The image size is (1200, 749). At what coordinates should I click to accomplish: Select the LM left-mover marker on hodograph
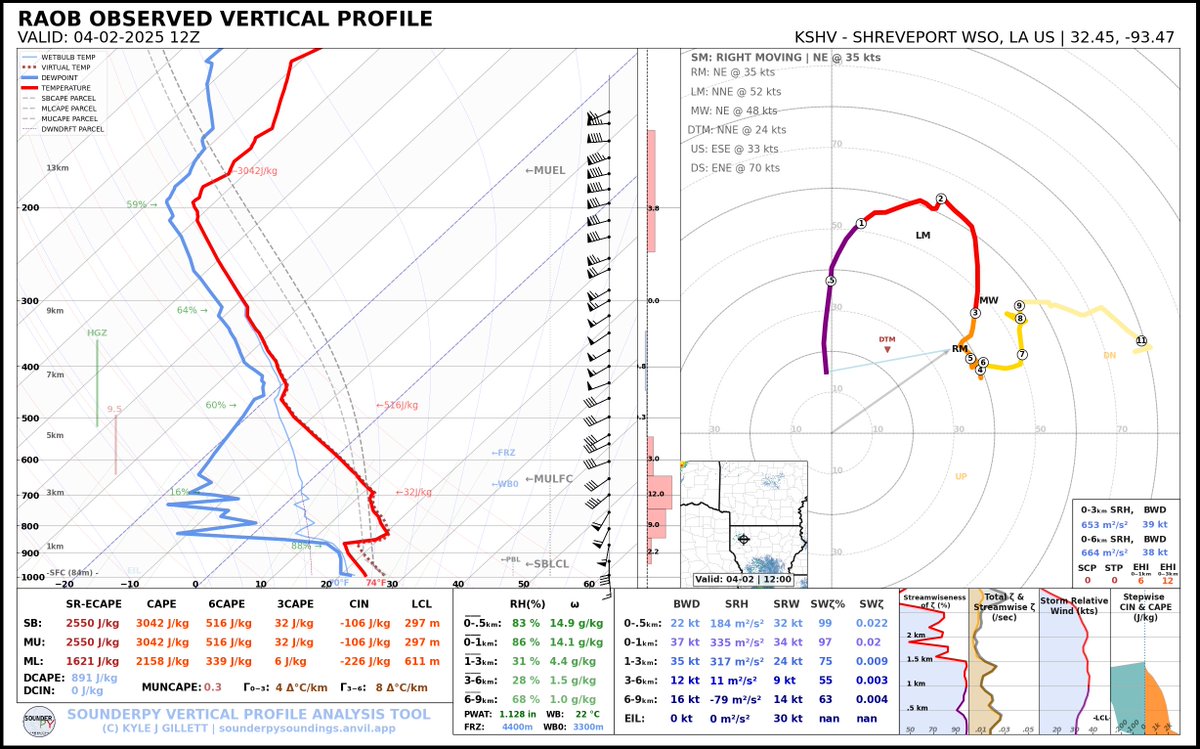(x=922, y=235)
